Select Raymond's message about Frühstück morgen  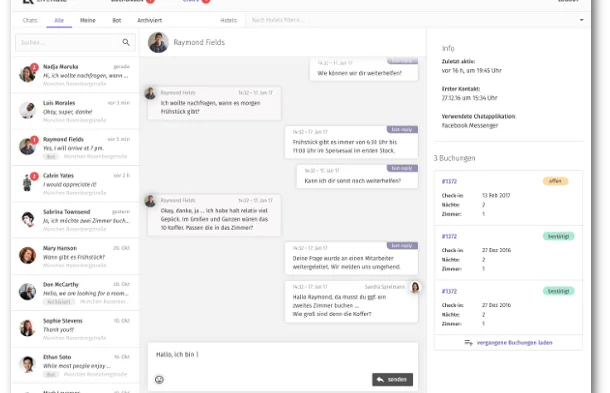pos(214,103)
